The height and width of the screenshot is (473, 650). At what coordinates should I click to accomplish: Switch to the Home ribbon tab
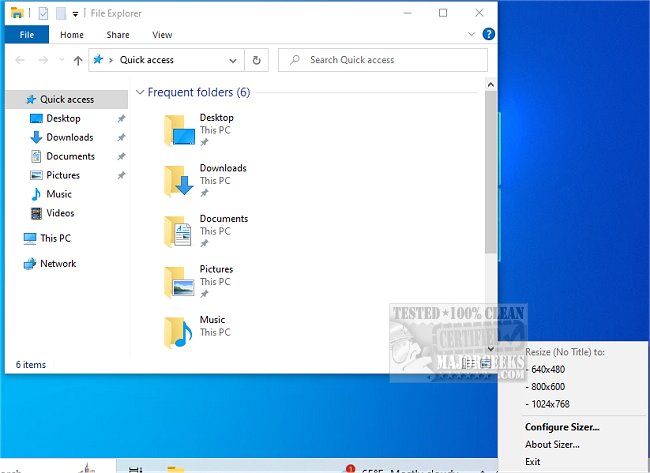72,35
